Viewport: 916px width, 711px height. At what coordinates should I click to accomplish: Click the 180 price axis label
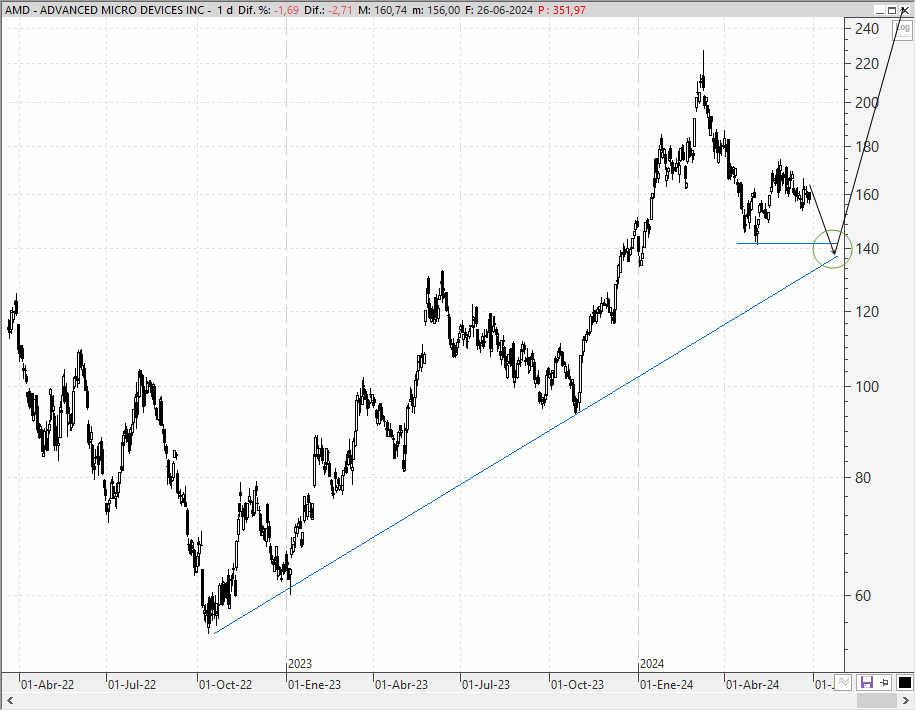866,147
